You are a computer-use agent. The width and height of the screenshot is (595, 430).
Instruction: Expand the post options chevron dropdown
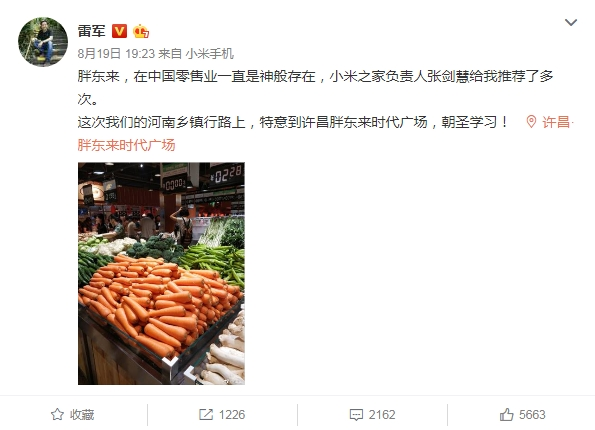click(x=571, y=22)
